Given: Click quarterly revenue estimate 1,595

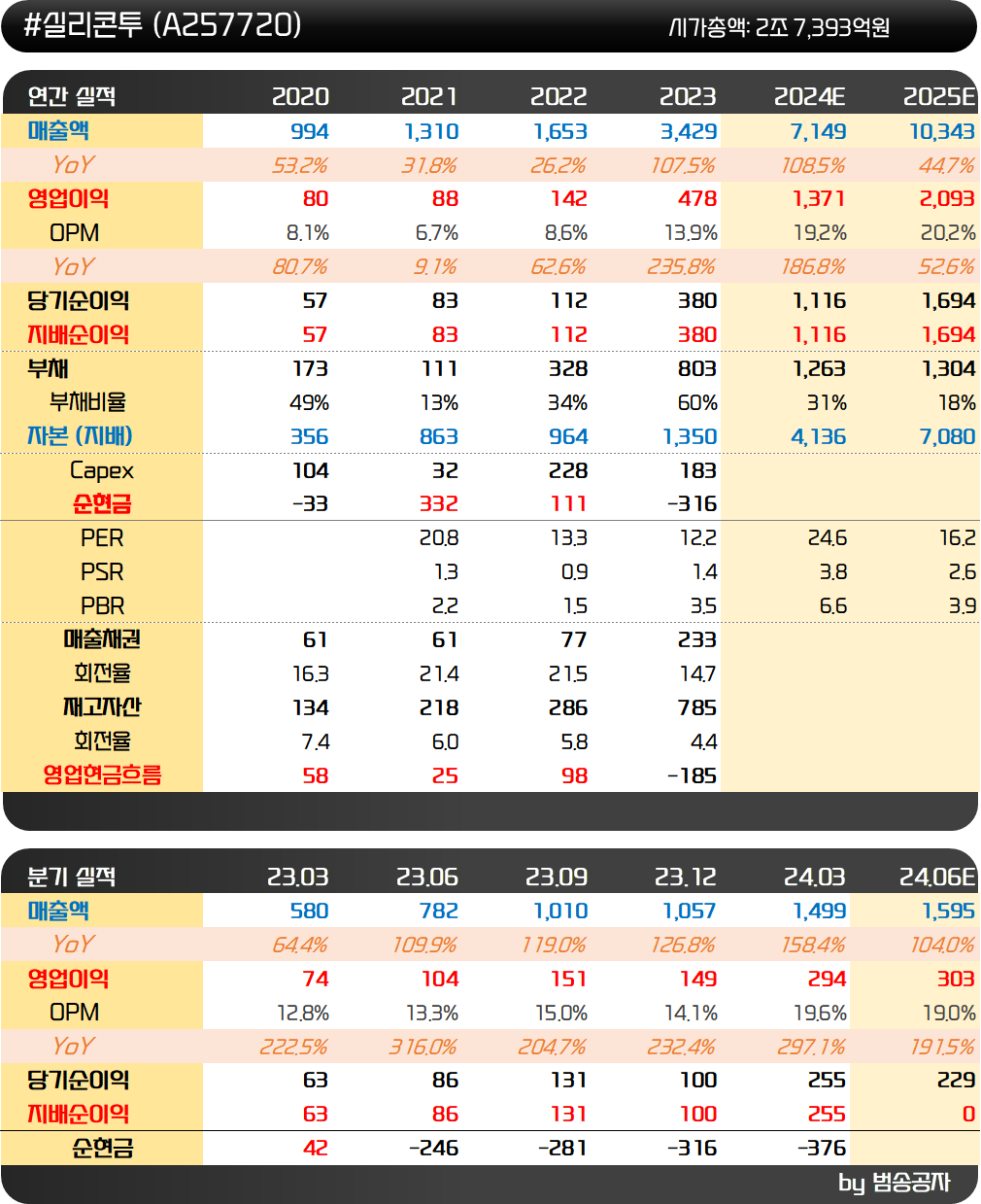Looking at the screenshot, I should pos(948,911).
